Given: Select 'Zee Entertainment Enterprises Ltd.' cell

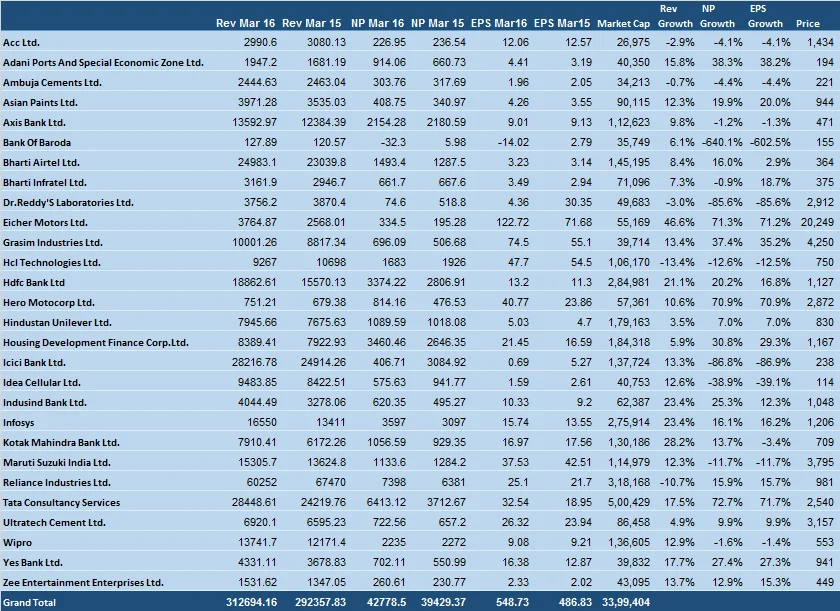Looking at the screenshot, I should [83, 583].
